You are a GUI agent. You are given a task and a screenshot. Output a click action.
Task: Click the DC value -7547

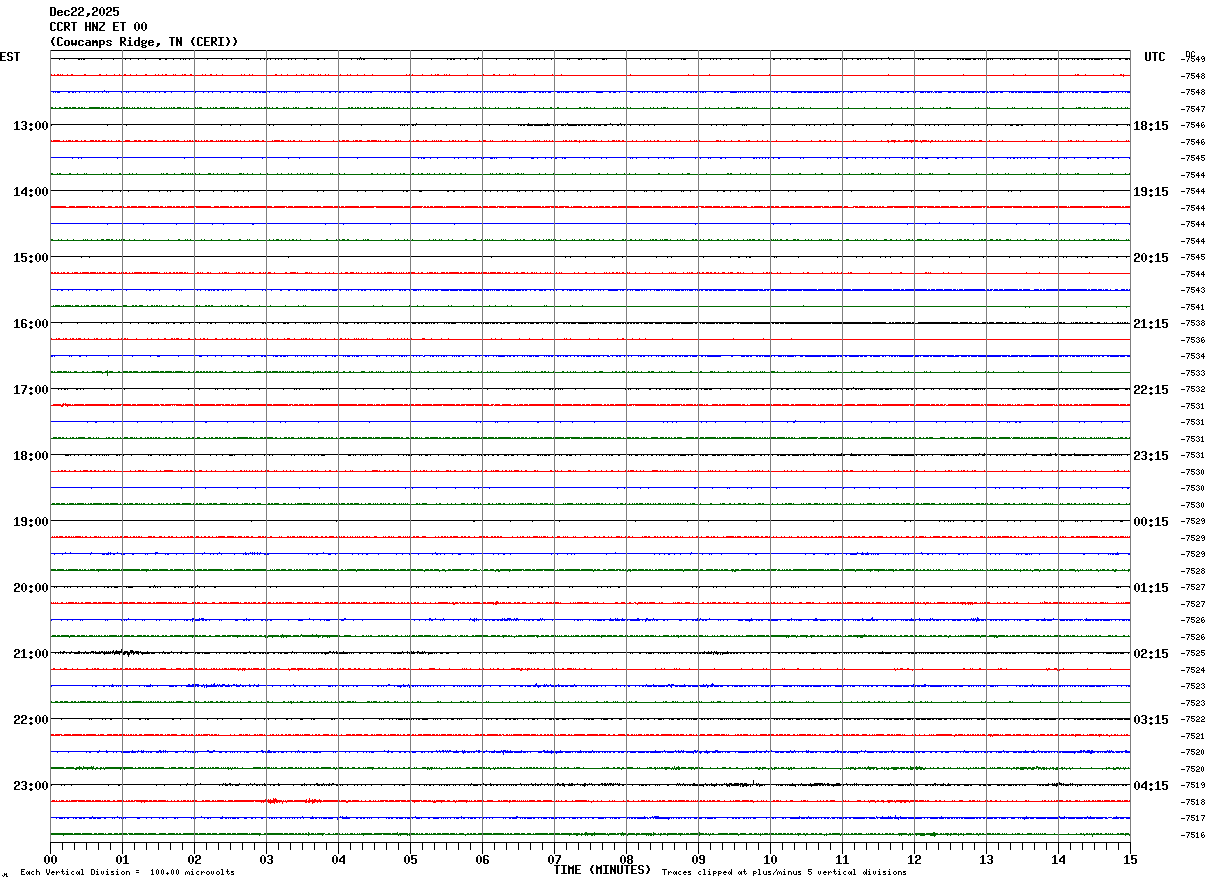pyautogui.click(x=1192, y=109)
